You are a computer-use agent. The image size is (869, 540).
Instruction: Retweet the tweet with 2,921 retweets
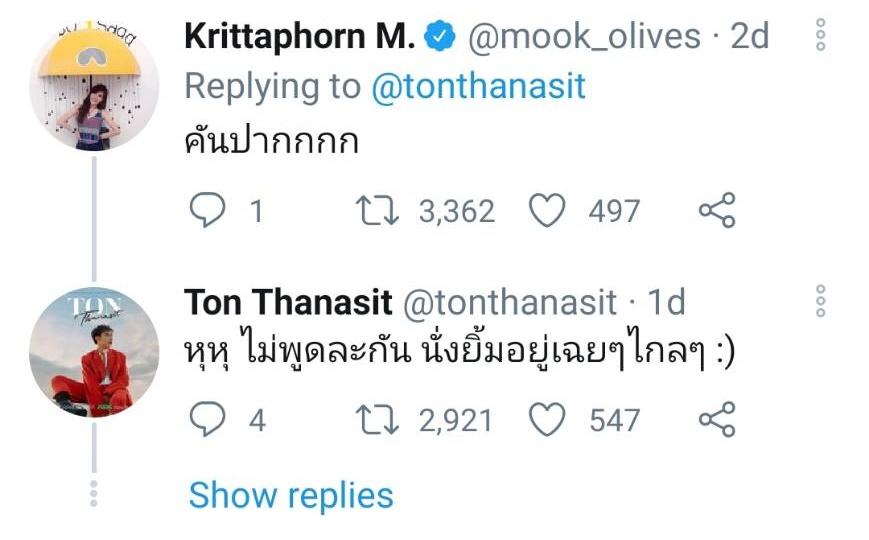tap(378, 420)
